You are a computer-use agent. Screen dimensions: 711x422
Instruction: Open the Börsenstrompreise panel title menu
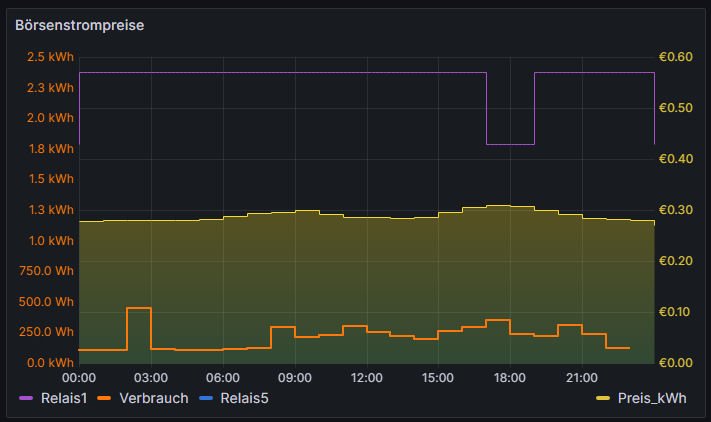[x=79, y=25]
